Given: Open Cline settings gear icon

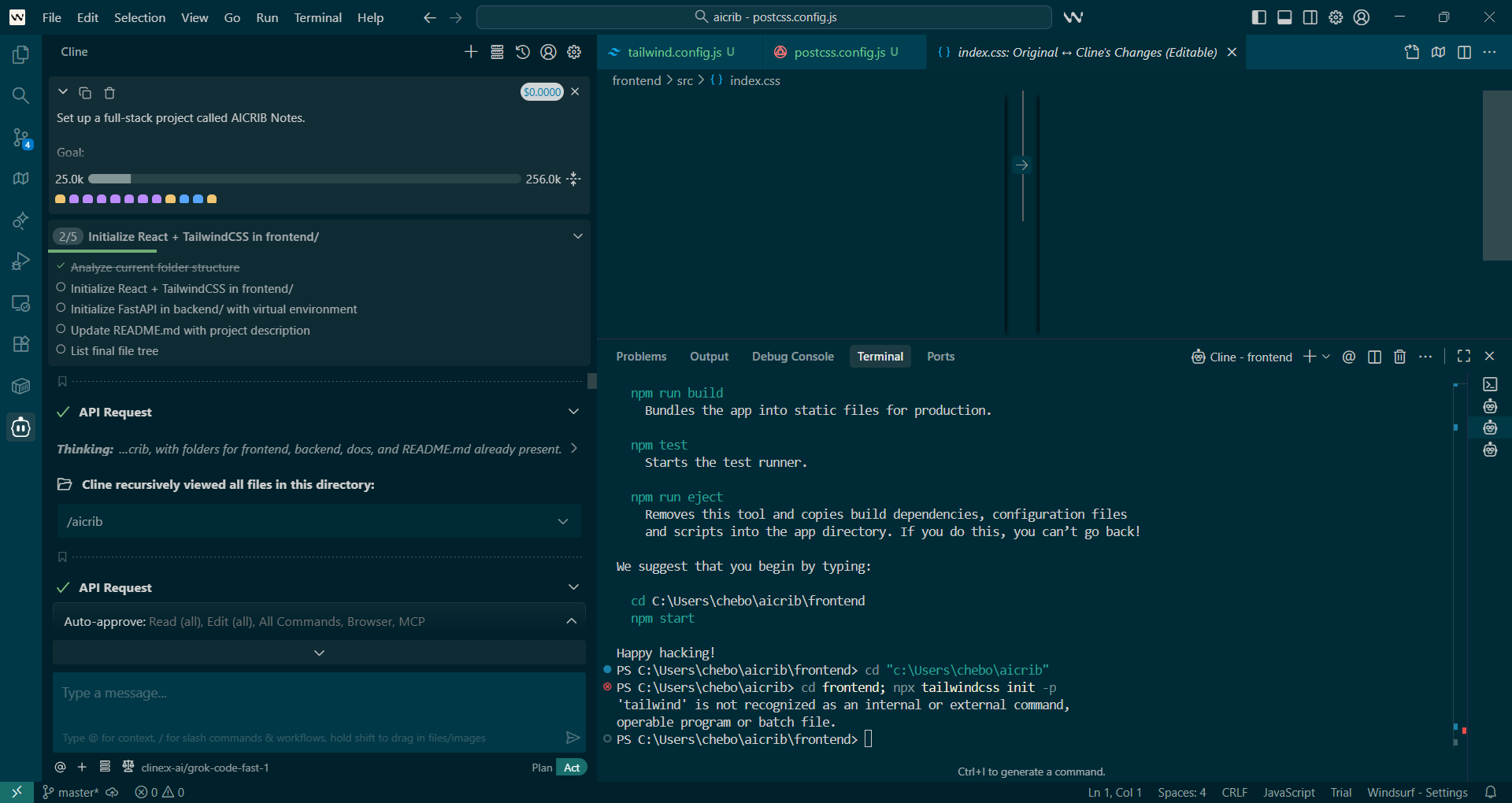Looking at the screenshot, I should click(574, 52).
